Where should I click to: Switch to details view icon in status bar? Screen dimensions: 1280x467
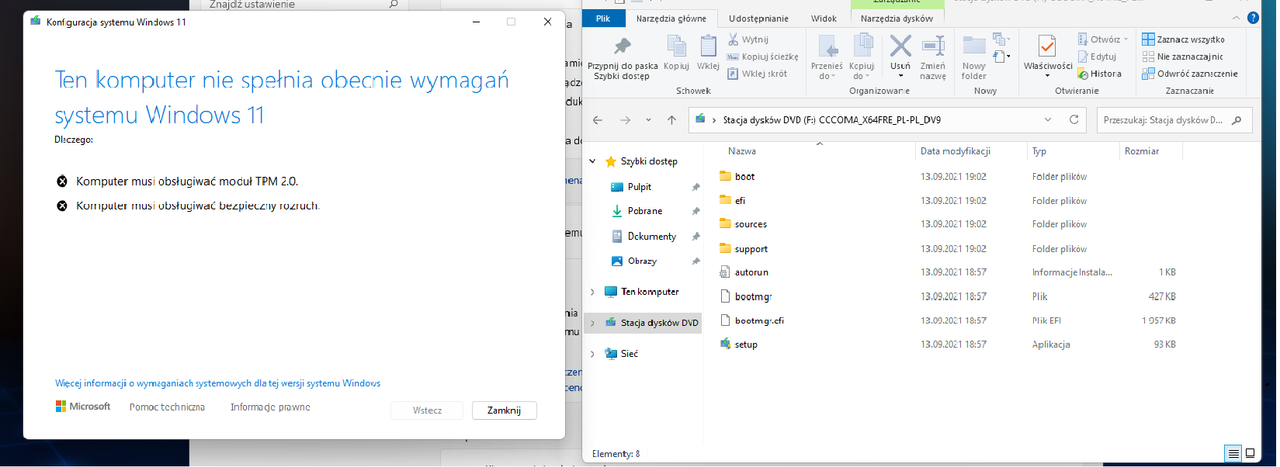1234,454
